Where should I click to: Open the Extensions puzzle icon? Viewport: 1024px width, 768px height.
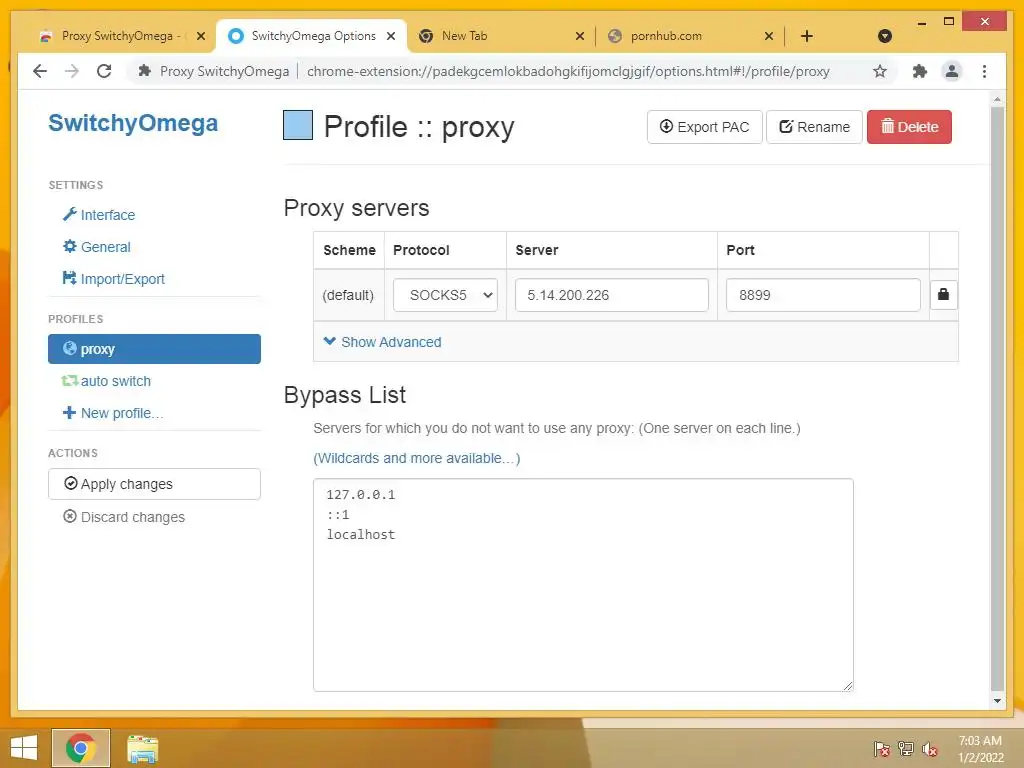click(x=920, y=71)
